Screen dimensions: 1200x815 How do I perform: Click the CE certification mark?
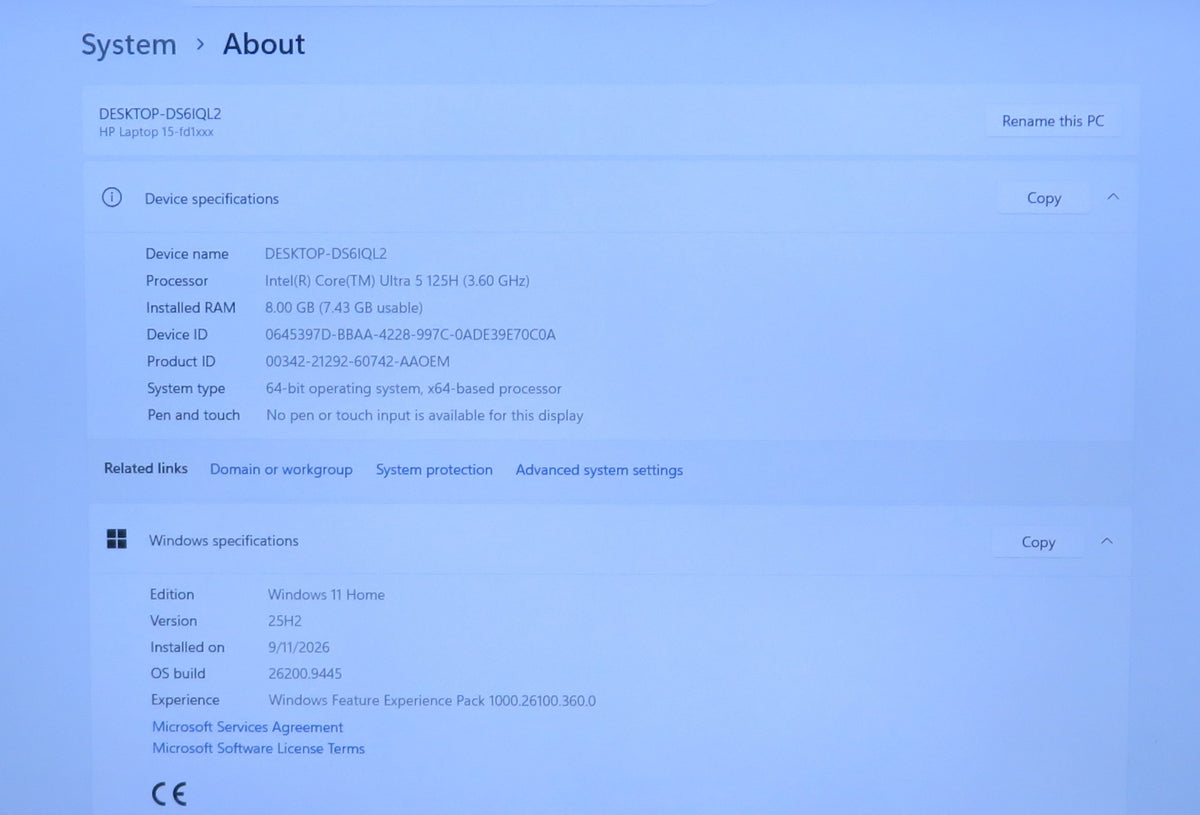[169, 794]
